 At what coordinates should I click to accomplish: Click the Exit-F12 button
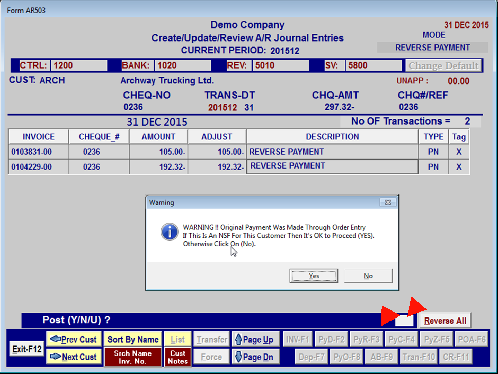click(27, 349)
